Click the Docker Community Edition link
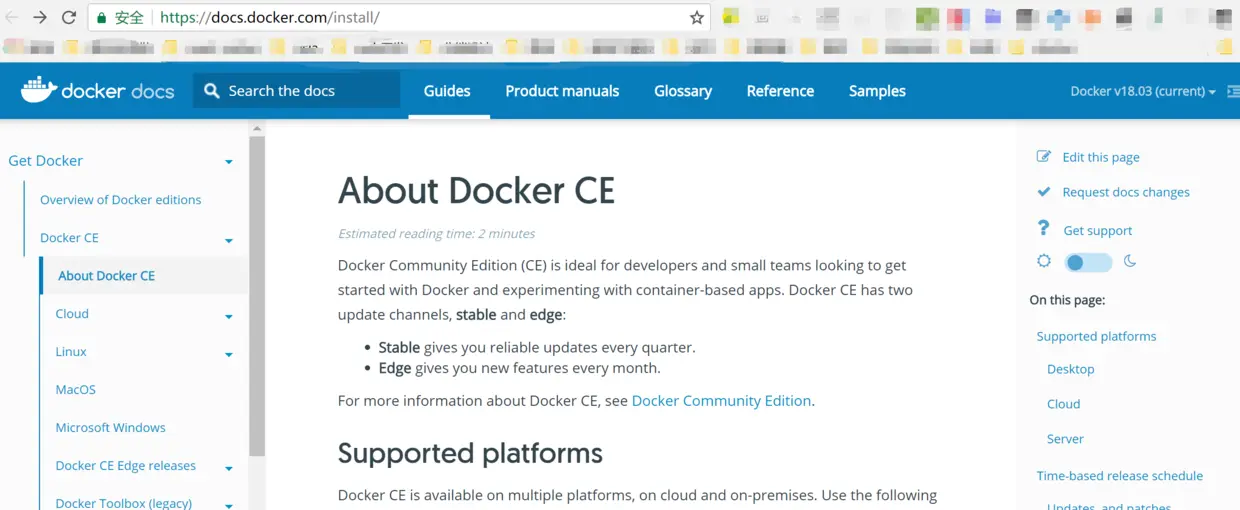1240x510 pixels. [x=721, y=400]
